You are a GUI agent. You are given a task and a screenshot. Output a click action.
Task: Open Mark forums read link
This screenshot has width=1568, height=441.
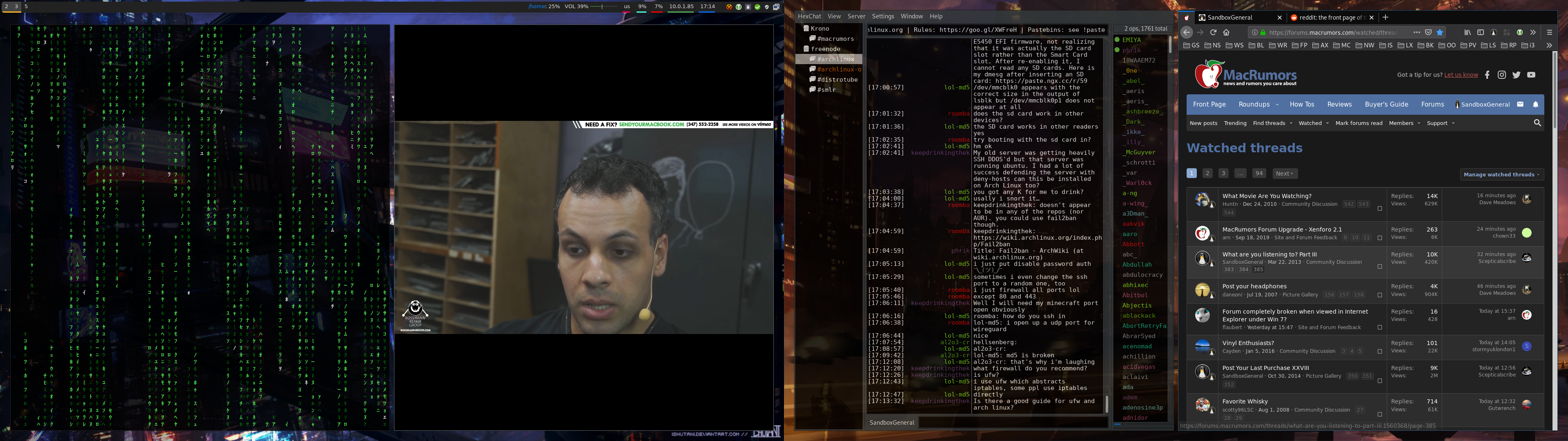(x=1359, y=123)
